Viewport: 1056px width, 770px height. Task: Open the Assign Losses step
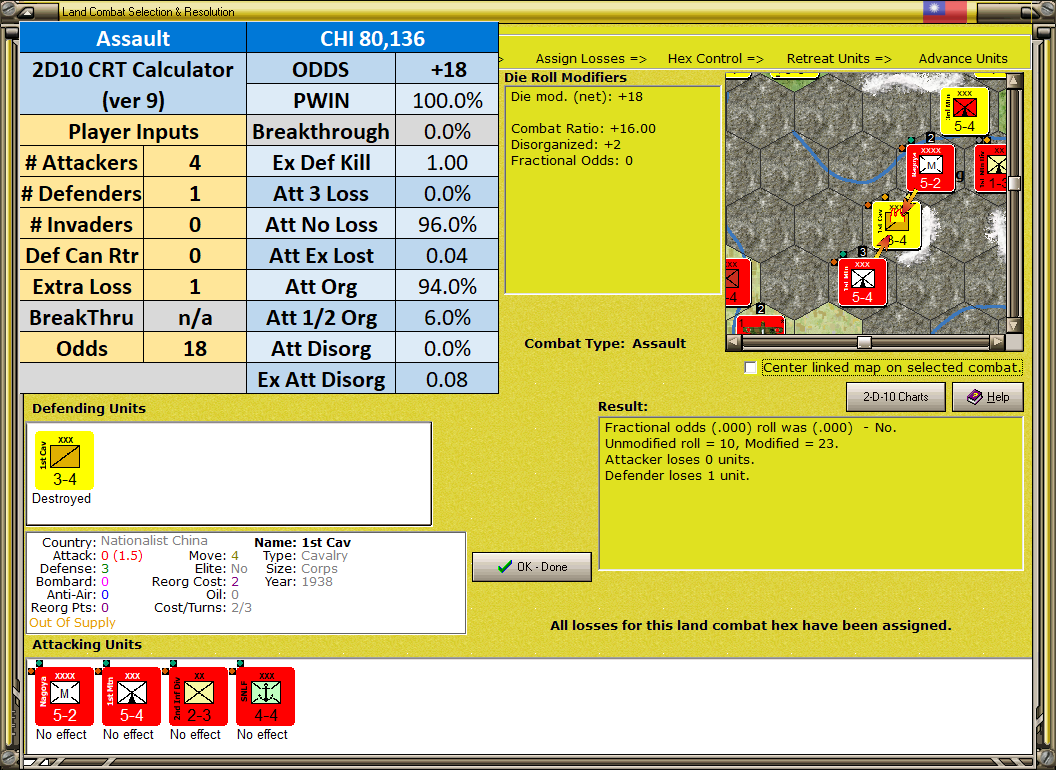point(591,59)
